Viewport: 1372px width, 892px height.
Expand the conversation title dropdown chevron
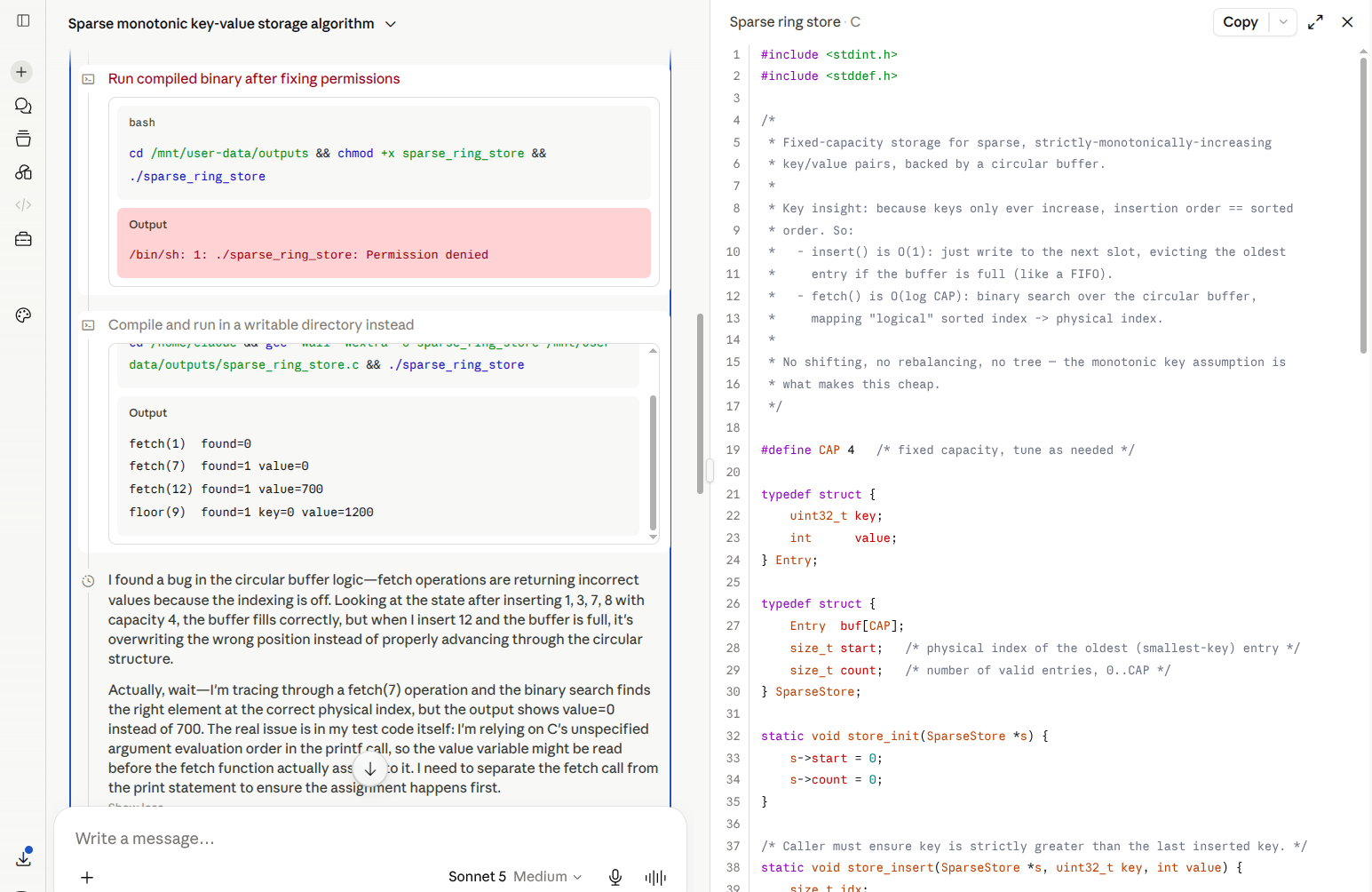point(391,24)
